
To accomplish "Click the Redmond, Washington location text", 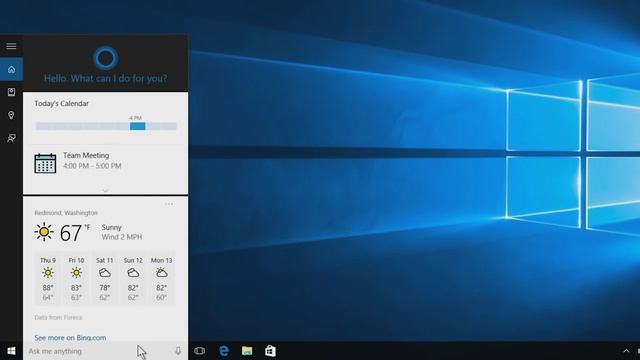I will click(66, 213).
